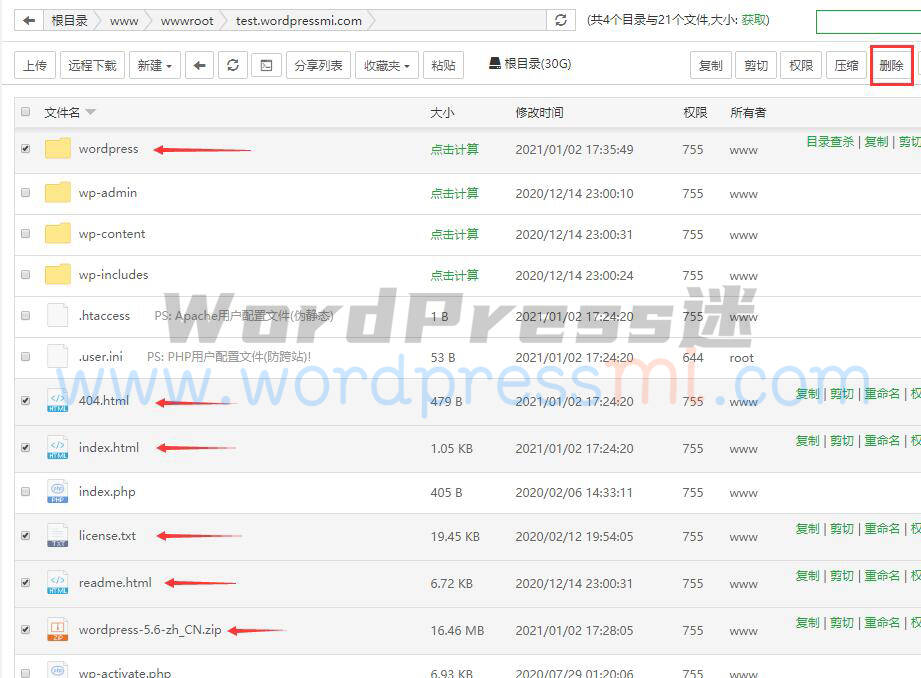This screenshot has width=921, height=678.
Task: Check the wp-admin folder checkbox
Action: [25, 193]
